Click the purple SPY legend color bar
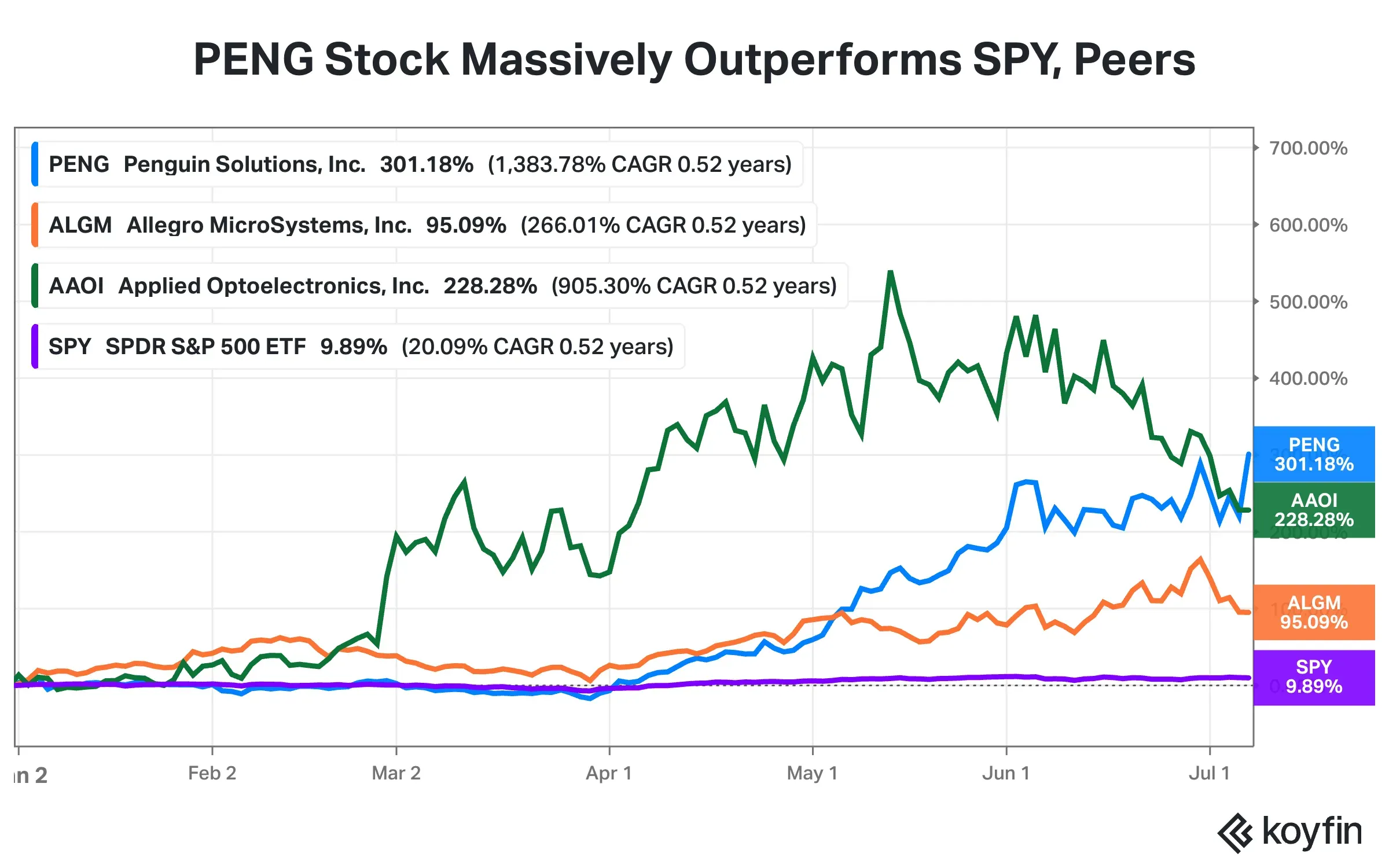 [x=35, y=347]
